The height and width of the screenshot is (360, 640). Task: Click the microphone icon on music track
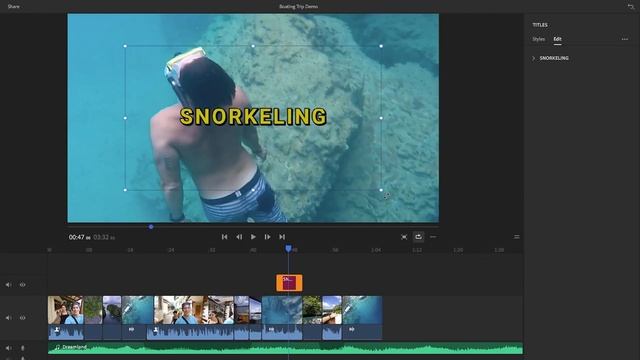point(22,348)
